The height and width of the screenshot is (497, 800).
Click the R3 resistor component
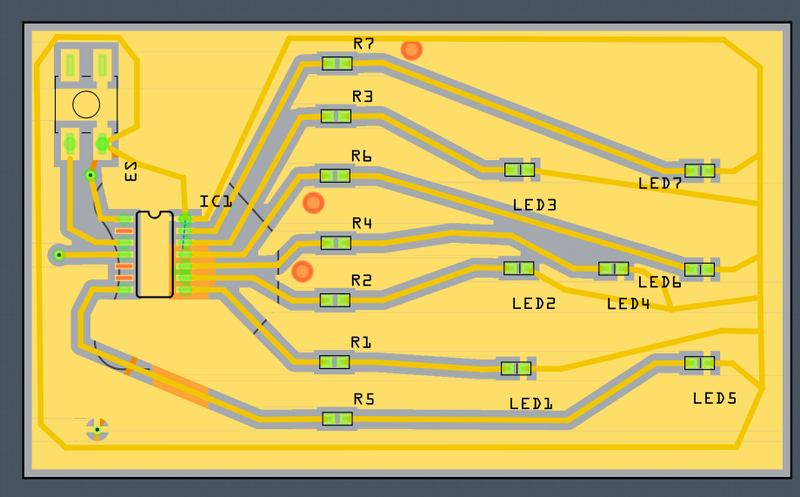[336, 116]
